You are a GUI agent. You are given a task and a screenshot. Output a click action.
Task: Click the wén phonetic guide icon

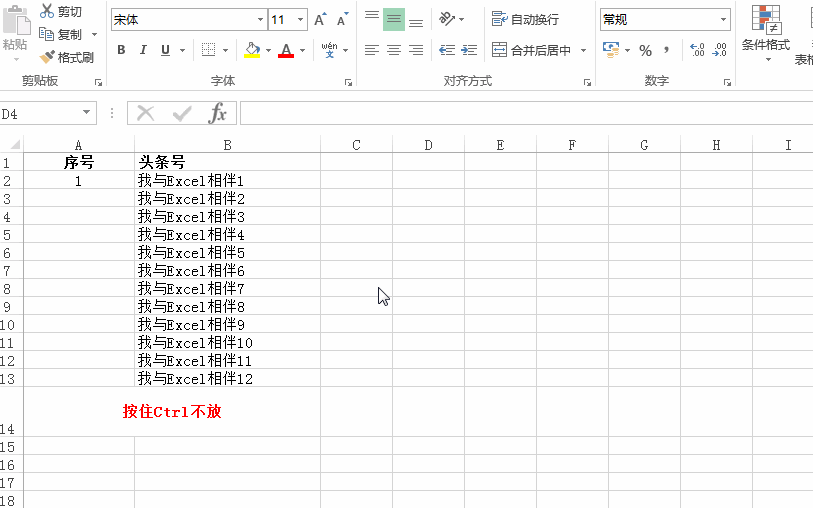pyautogui.click(x=329, y=50)
